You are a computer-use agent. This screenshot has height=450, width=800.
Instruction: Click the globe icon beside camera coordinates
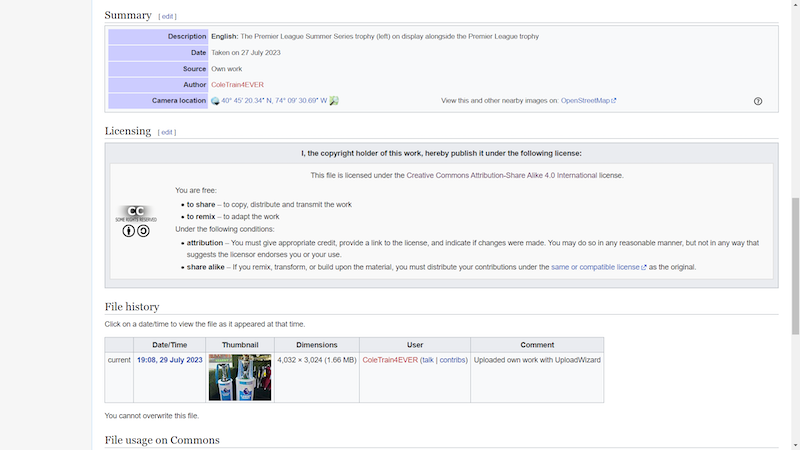(x=215, y=101)
